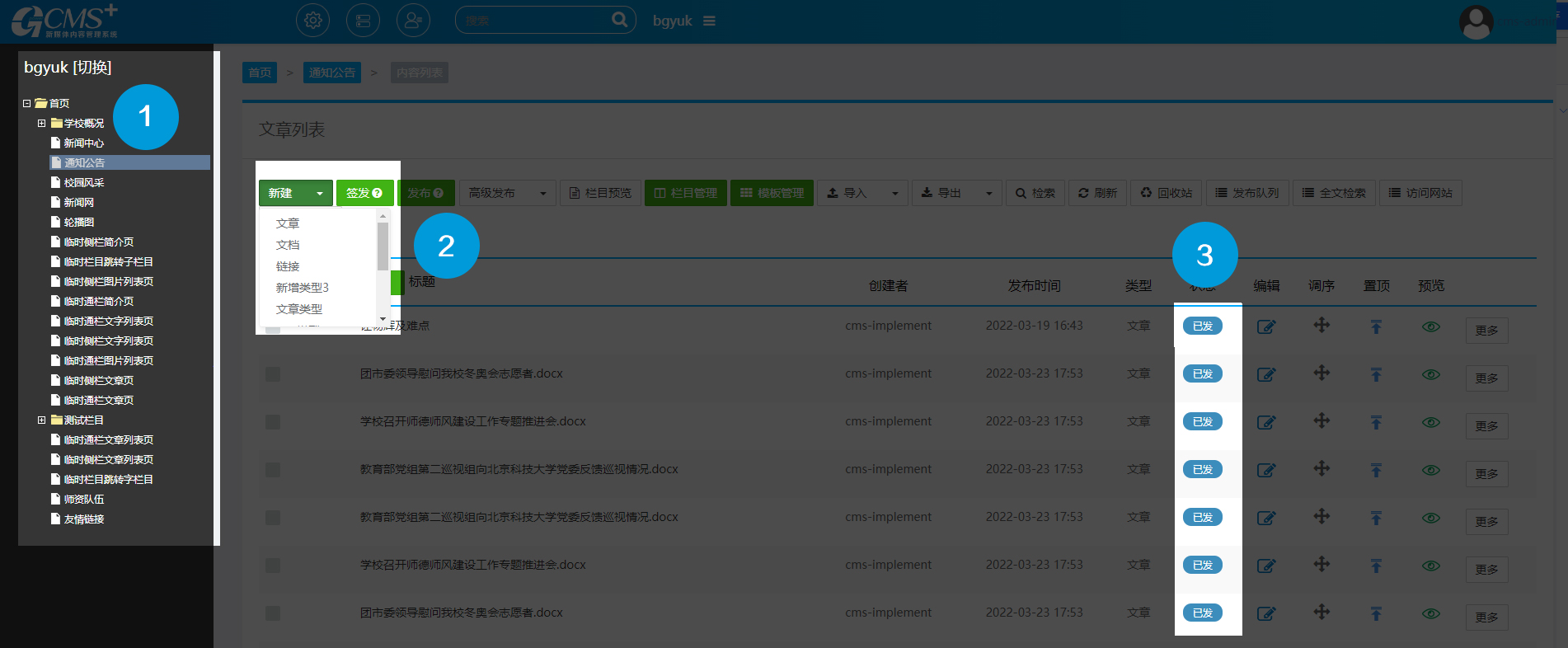1568x648 pixels.
Task: Click the reorder move icon in second row
Action: (1322, 373)
